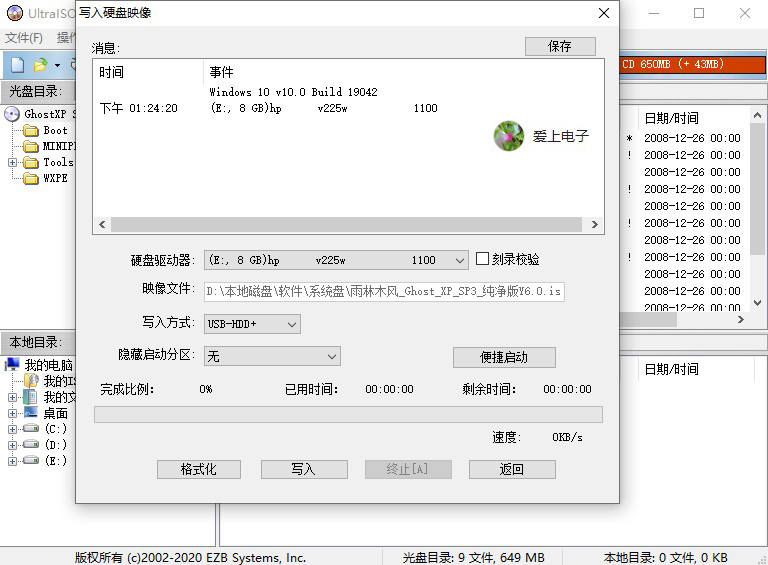Expand the D: drive node
768x565 pixels.
(13, 445)
